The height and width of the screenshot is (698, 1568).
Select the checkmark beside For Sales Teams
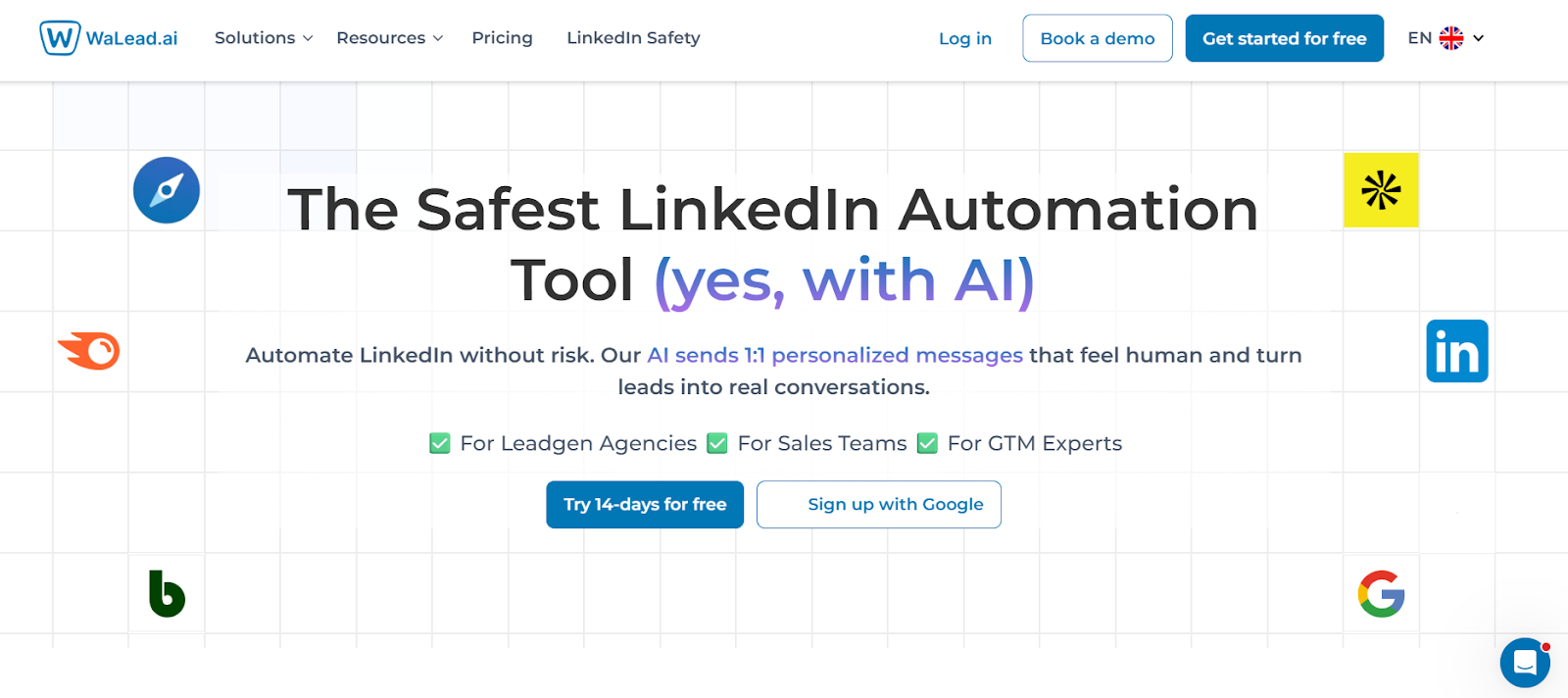717,443
